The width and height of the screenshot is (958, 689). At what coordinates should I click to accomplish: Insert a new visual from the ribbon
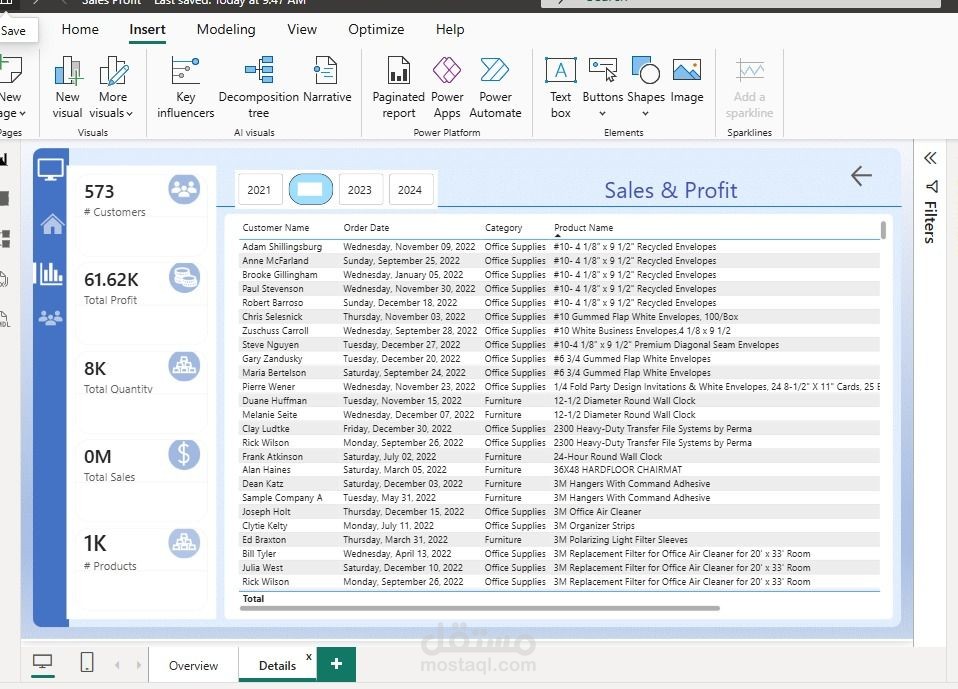click(x=67, y=85)
